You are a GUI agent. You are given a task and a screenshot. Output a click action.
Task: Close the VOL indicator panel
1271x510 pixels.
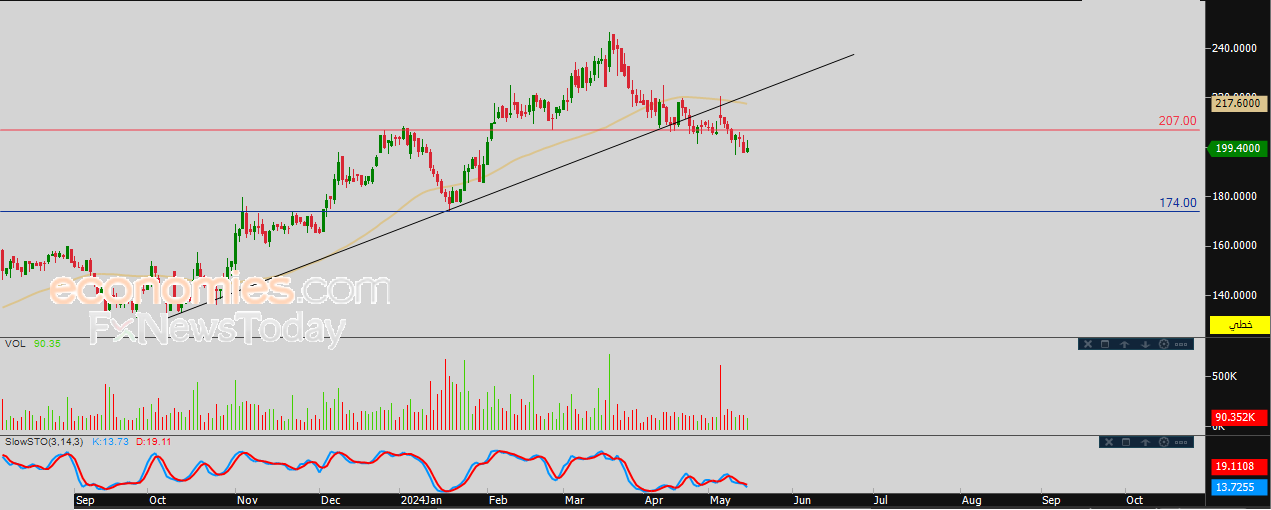[1088, 344]
